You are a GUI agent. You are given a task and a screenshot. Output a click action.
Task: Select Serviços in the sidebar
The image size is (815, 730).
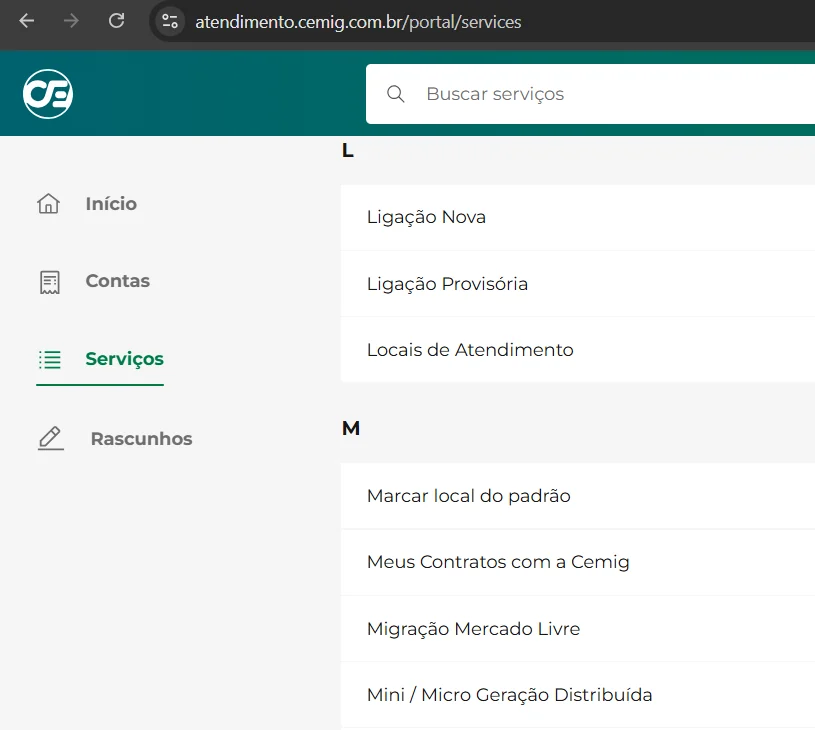tap(124, 359)
